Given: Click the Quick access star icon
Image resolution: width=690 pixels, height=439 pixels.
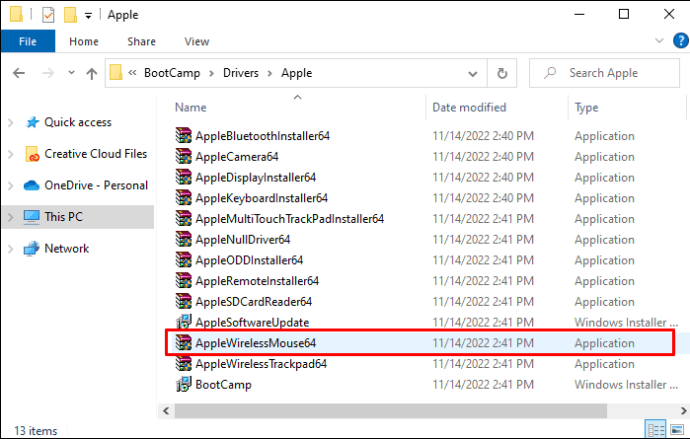Looking at the screenshot, I should point(32,122).
